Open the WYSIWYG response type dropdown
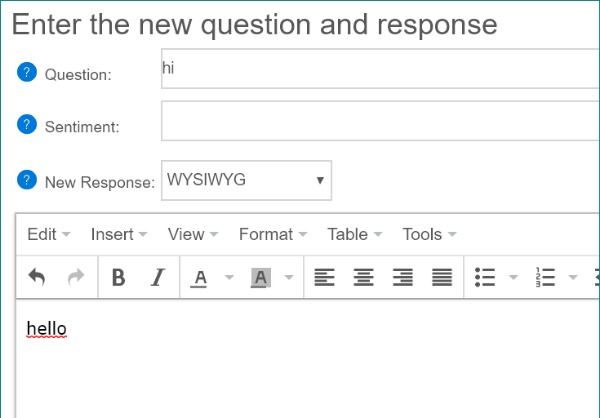 pyautogui.click(x=246, y=181)
